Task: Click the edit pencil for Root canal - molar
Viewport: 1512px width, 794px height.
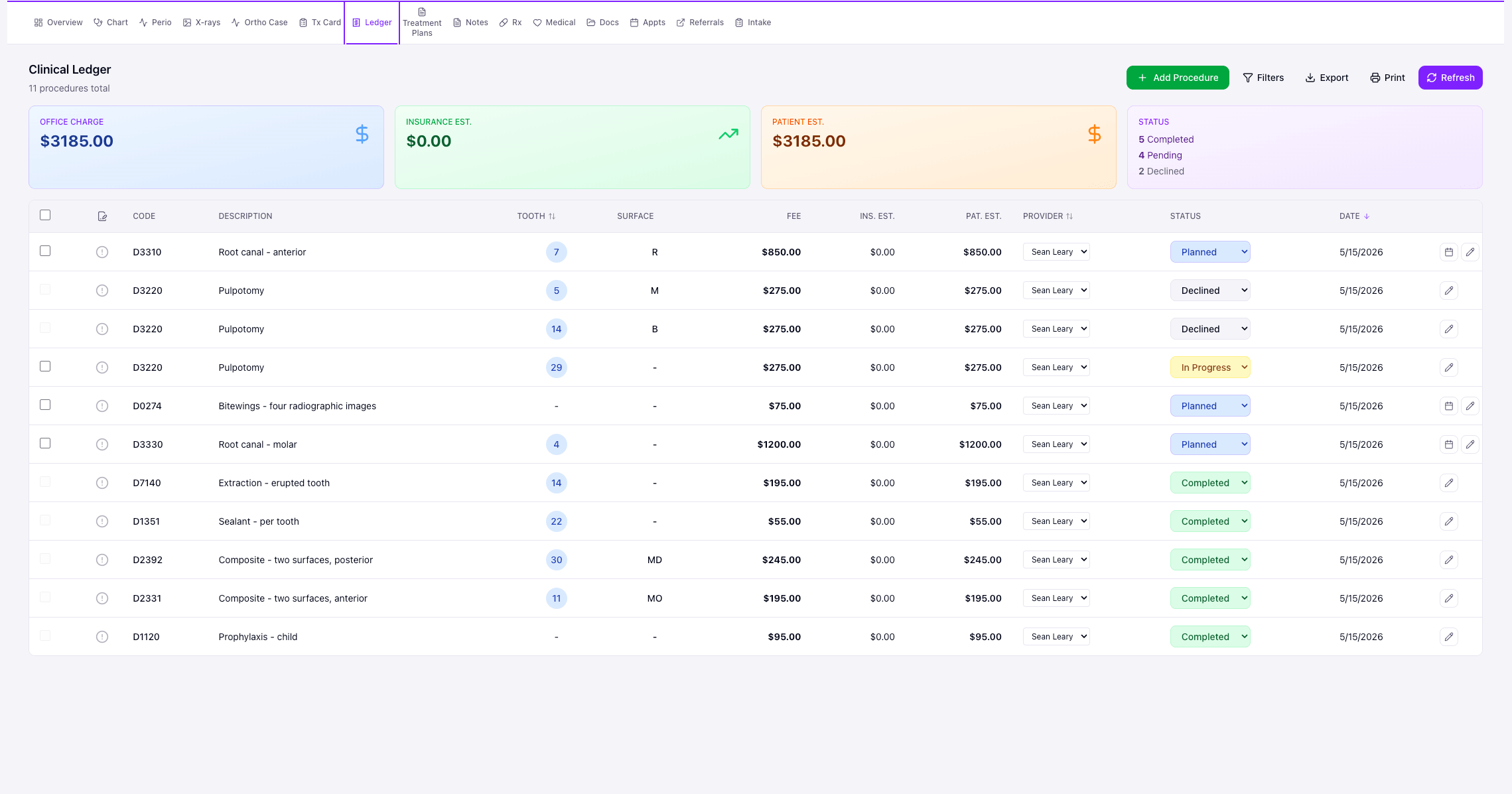Action: [x=1470, y=444]
